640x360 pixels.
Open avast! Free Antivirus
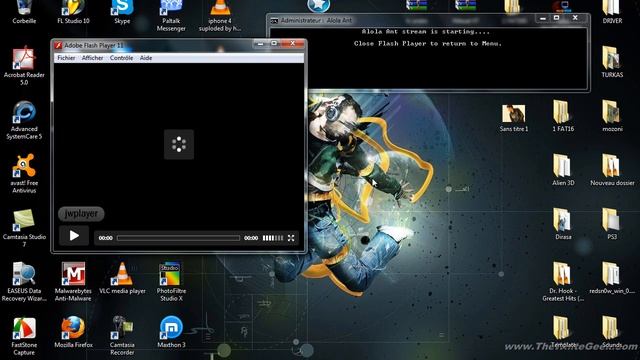tap(24, 174)
